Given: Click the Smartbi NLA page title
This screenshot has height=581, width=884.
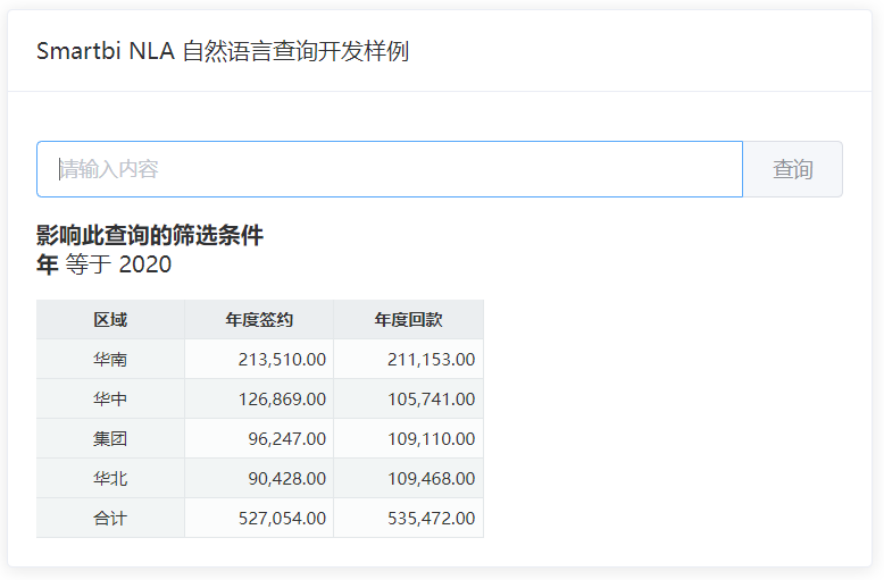Looking at the screenshot, I should 223,51.
